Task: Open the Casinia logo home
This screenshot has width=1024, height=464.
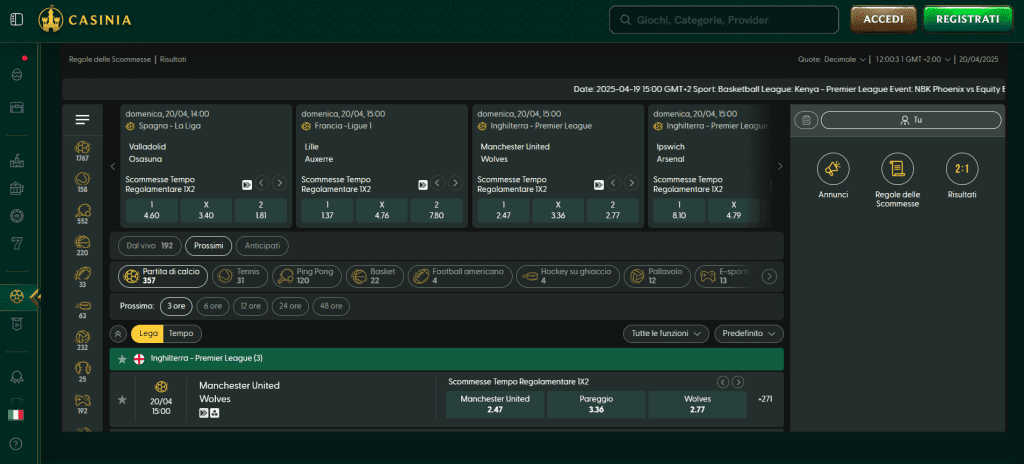Action: click(x=85, y=20)
